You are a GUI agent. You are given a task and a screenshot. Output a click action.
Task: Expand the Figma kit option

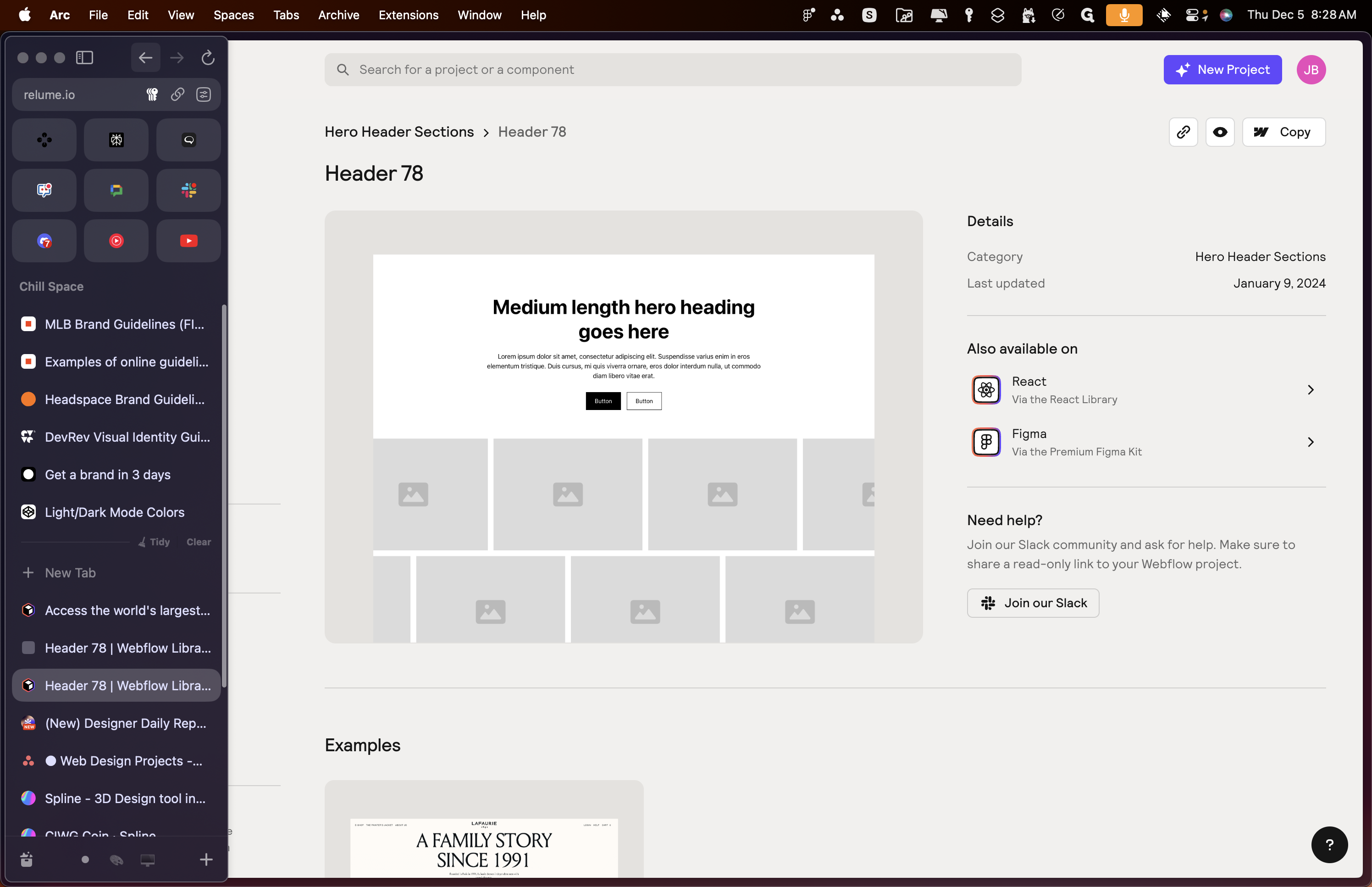(x=1146, y=442)
